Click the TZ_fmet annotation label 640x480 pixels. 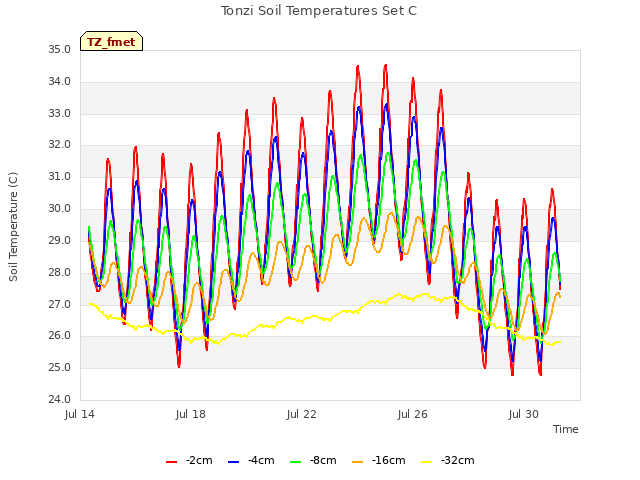[x=111, y=42]
